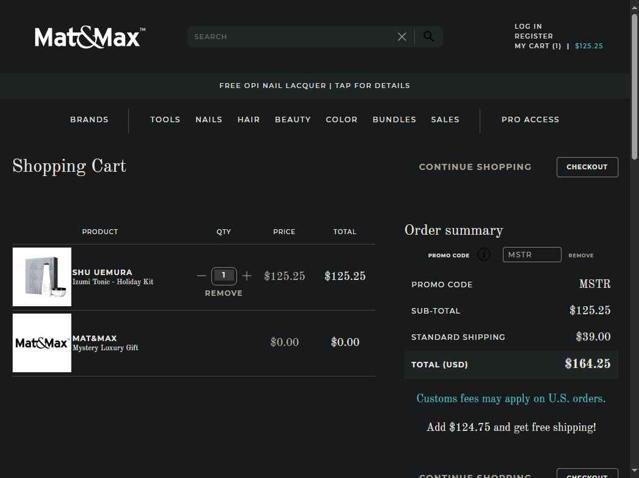639x478 pixels.
Task: Remove the applied promo code
Action: pyautogui.click(x=581, y=256)
